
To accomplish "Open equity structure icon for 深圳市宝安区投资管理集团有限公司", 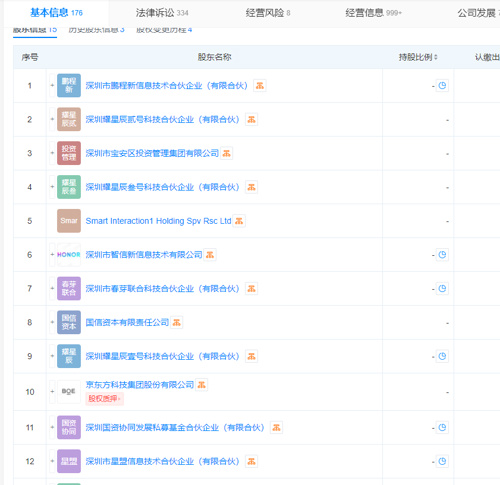I will coord(226,153).
